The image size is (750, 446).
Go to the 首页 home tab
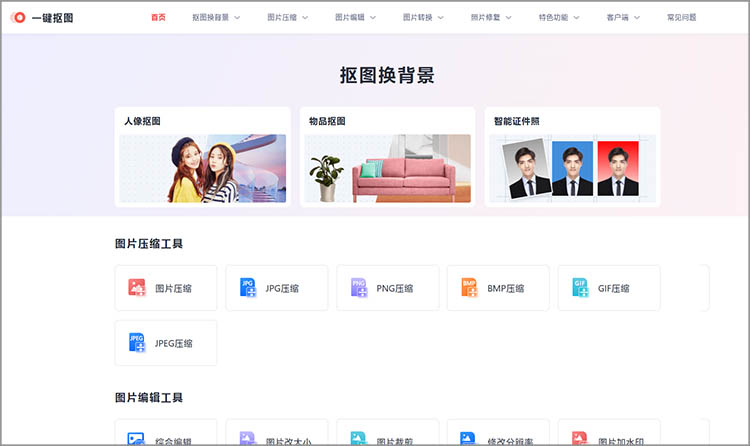[158, 17]
